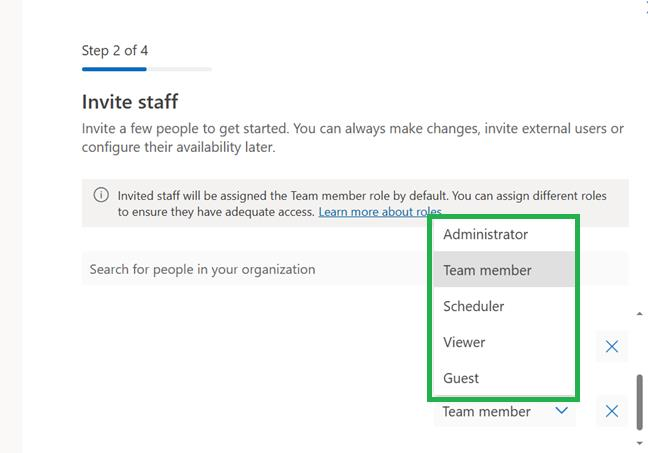Open the Team member role dropdown
Viewport: 648px width, 453px height.
[x=504, y=411]
